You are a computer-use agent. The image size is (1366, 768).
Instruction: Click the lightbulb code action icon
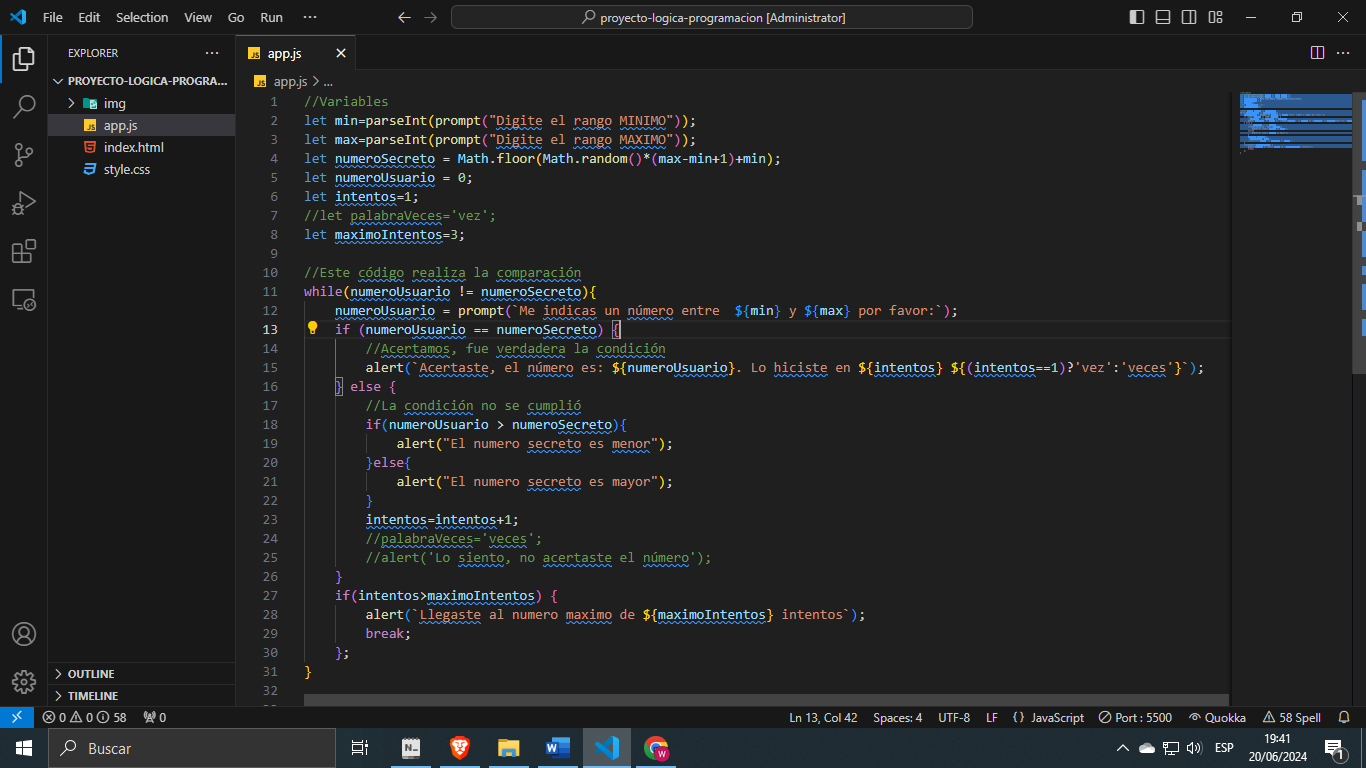click(x=312, y=329)
